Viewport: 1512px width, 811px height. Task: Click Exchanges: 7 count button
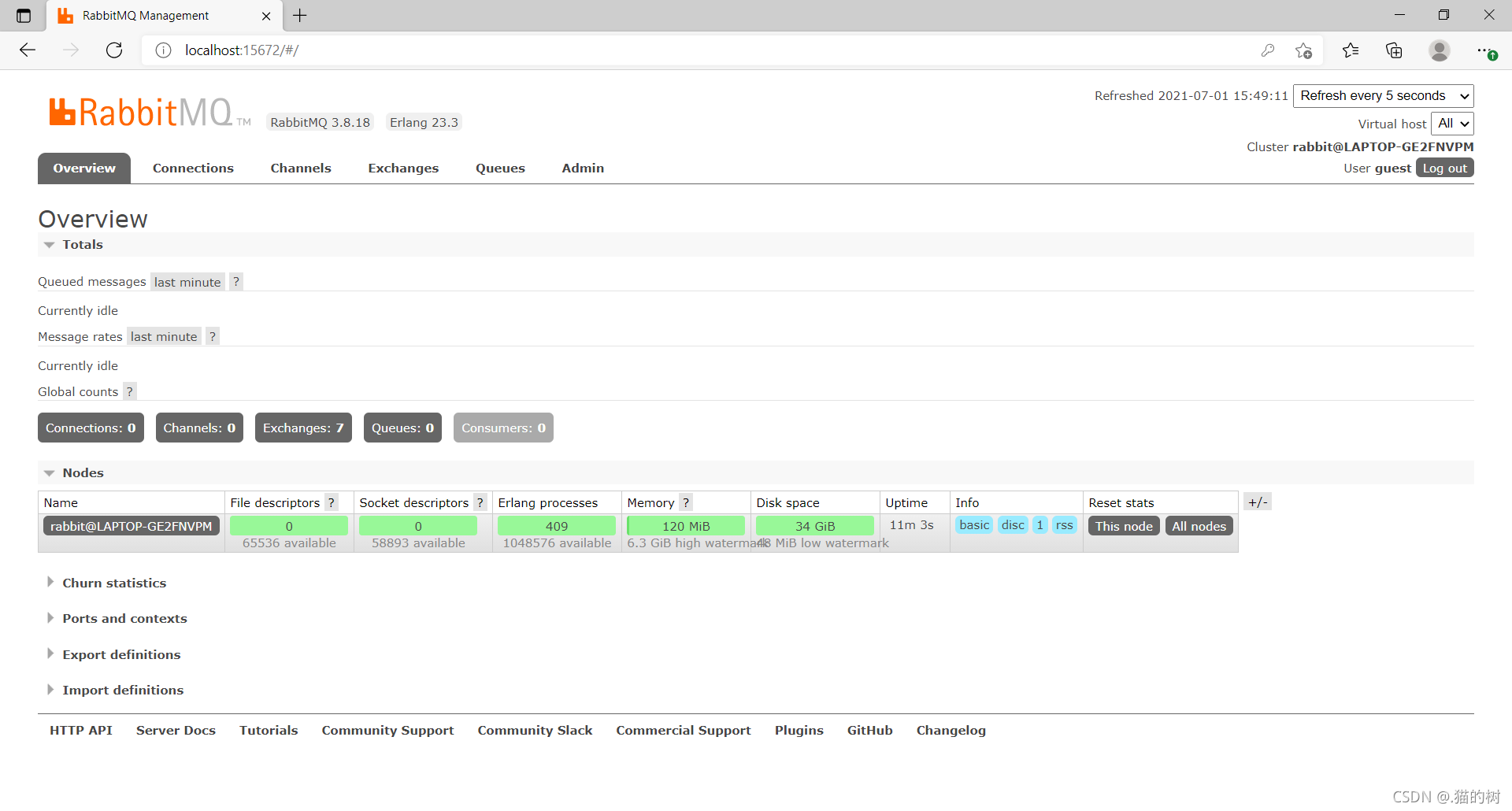[303, 428]
